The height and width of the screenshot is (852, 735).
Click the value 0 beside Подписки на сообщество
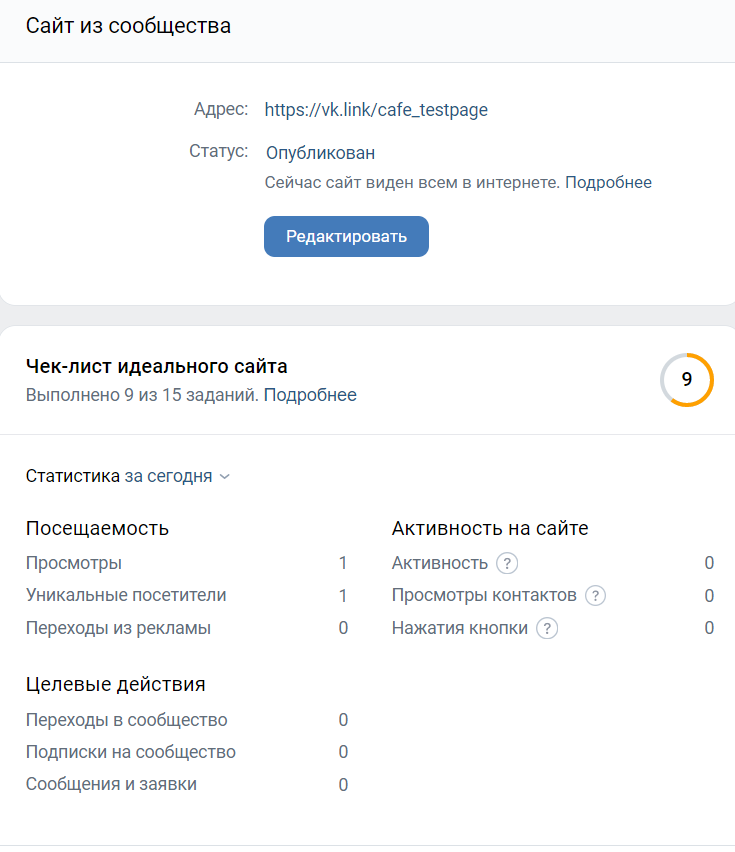click(x=343, y=752)
